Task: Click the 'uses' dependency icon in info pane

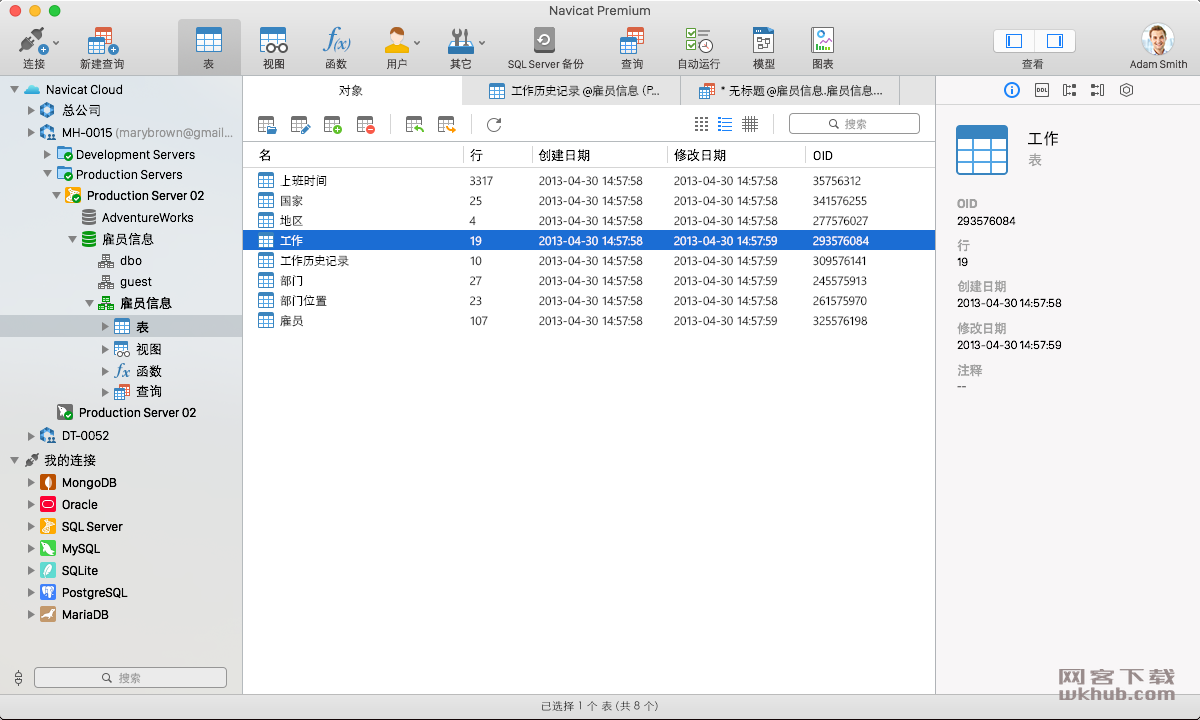Action: (1069, 90)
